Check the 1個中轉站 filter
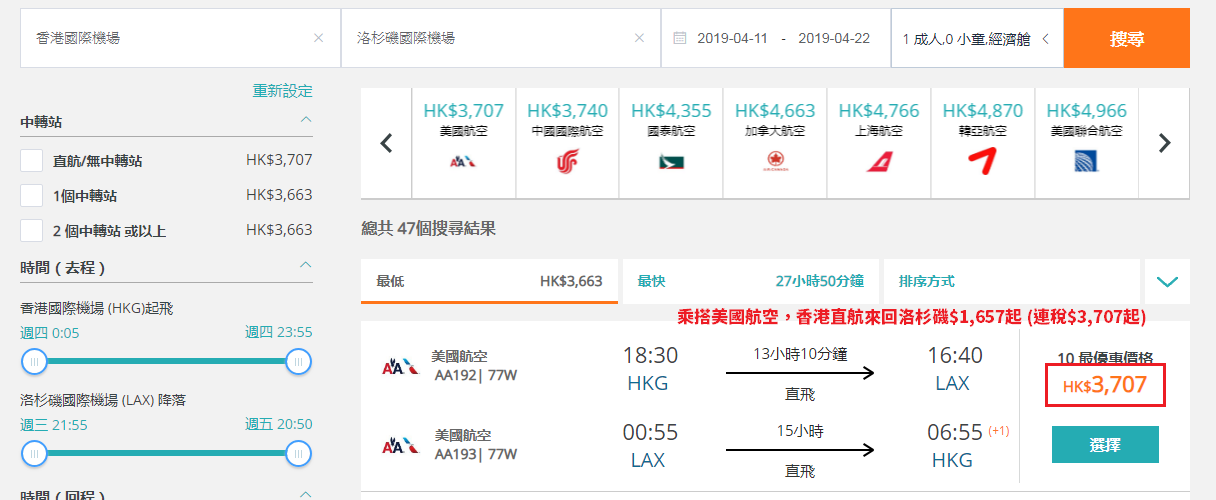Viewport: 1216px width, 500px height. tap(32, 195)
